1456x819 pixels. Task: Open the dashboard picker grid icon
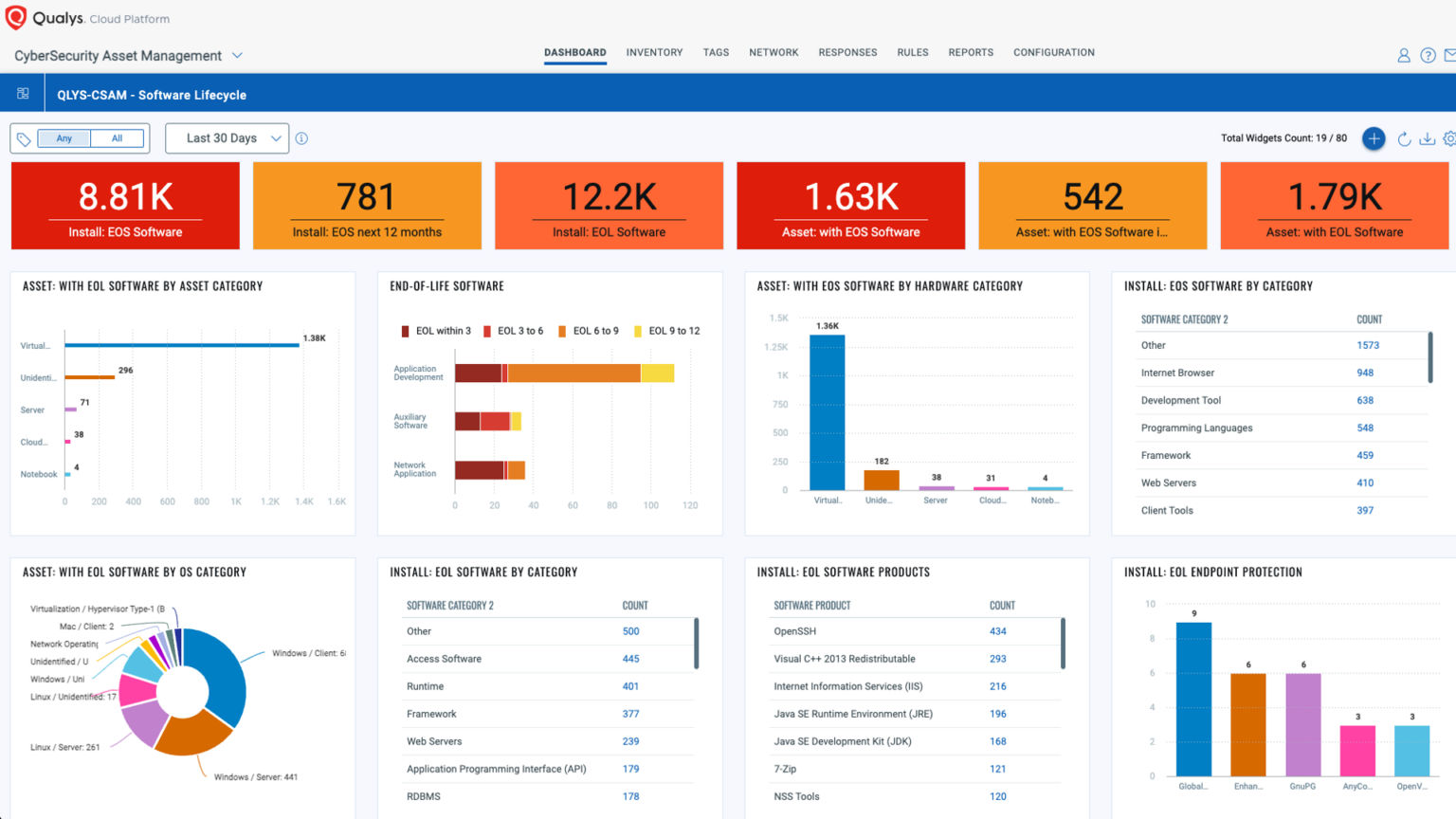pyautogui.click(x=23, y=92)
